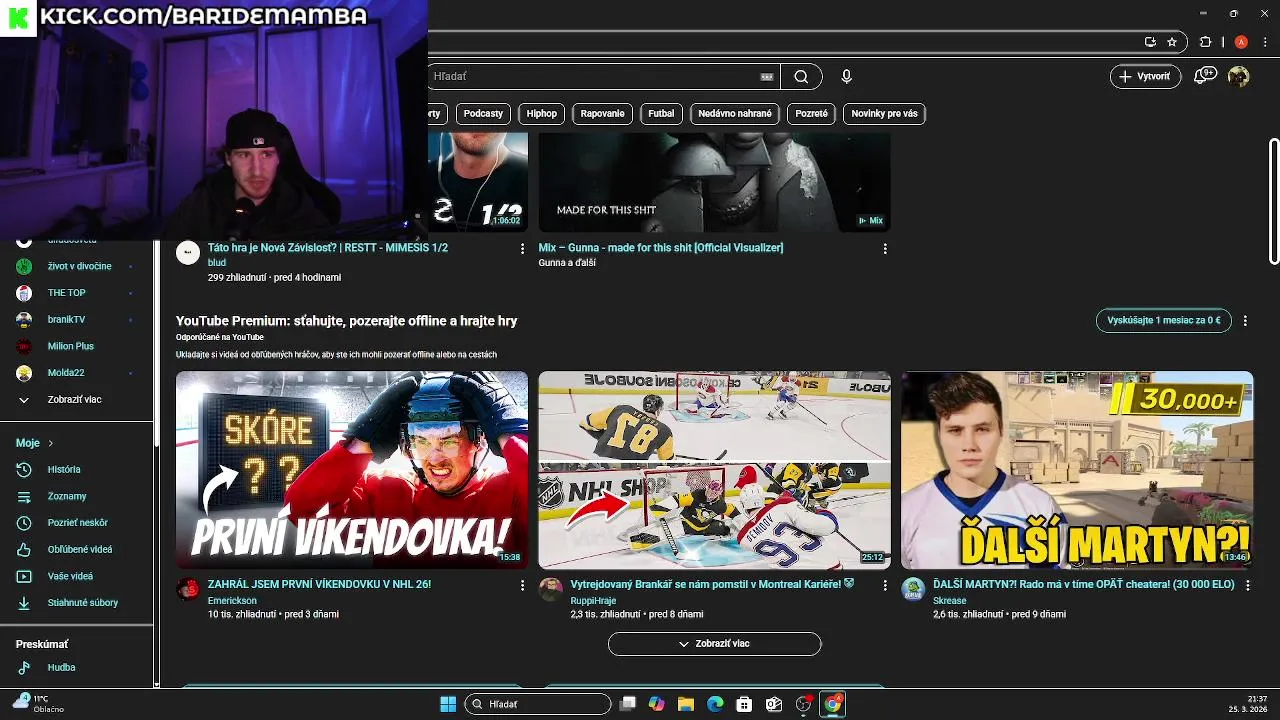
Task: Open options for the Mimesis video
Action: pyautogui.click(x=522, y=248)
